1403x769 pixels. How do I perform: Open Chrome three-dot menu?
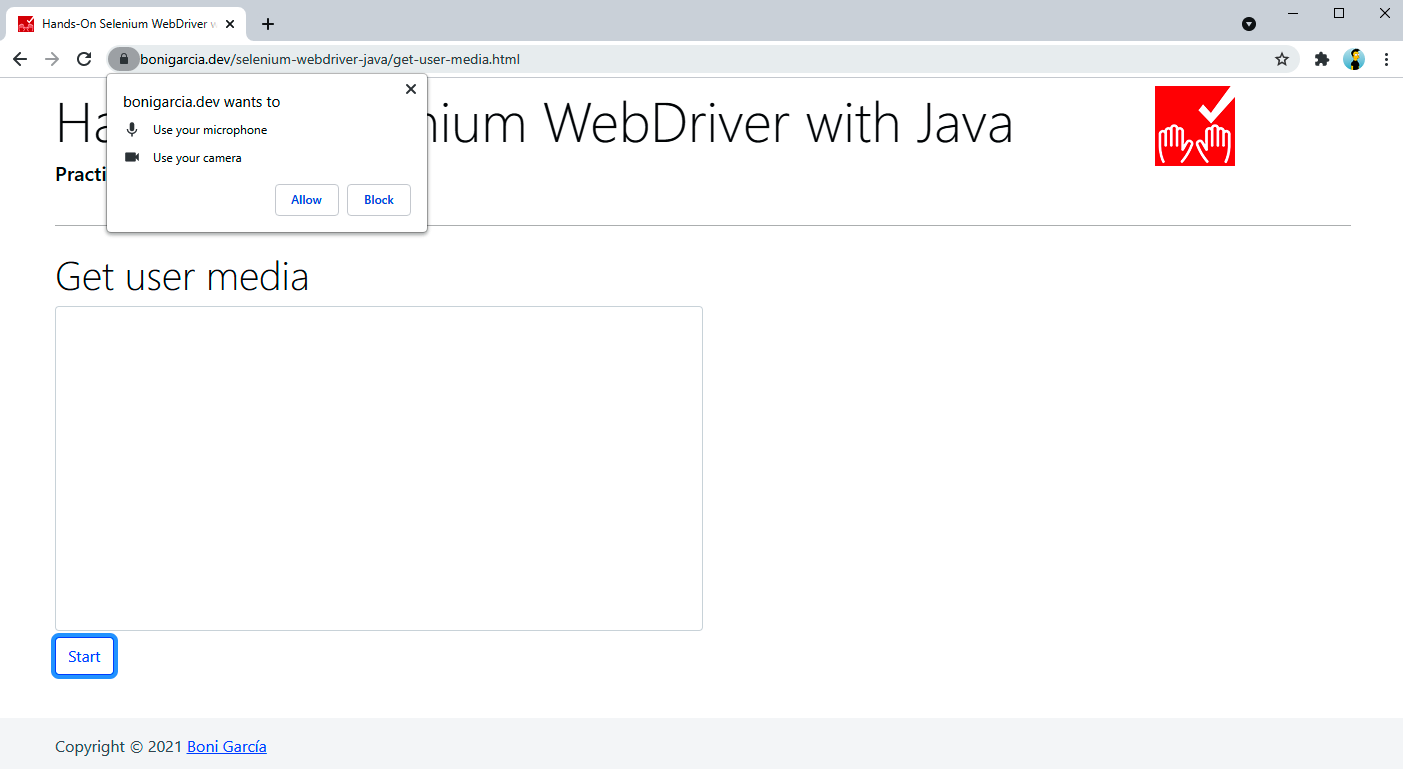[x=1386, y=59]
